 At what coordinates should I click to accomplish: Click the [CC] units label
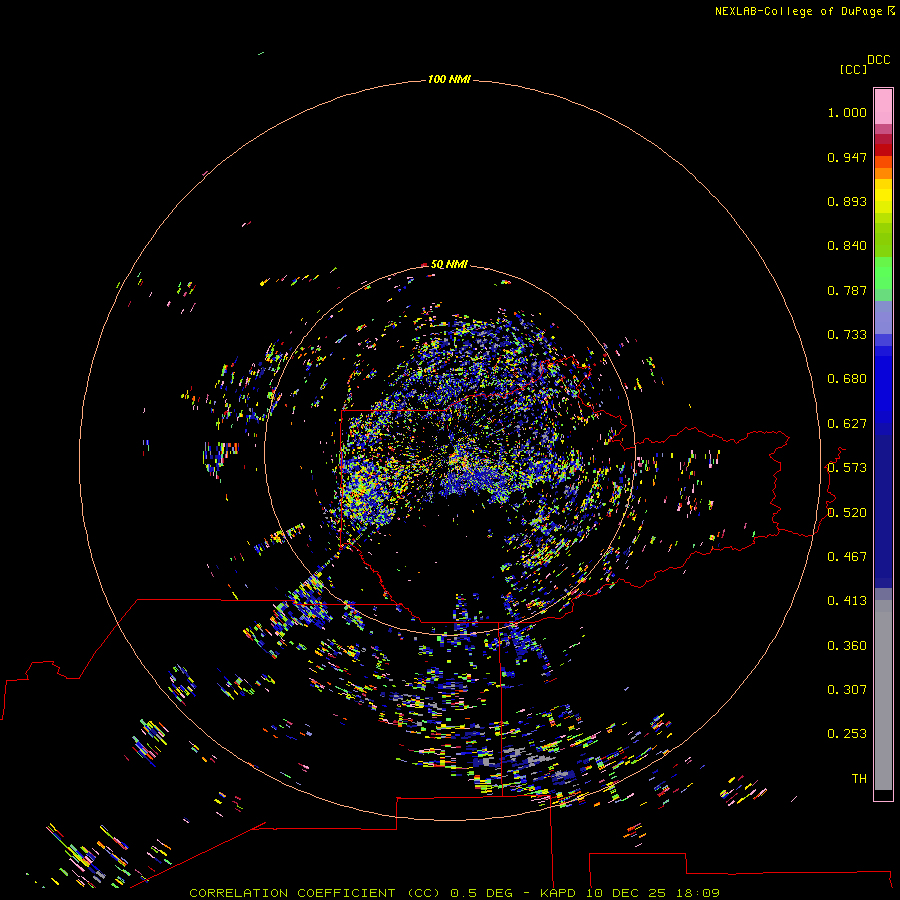coord(853,69)
